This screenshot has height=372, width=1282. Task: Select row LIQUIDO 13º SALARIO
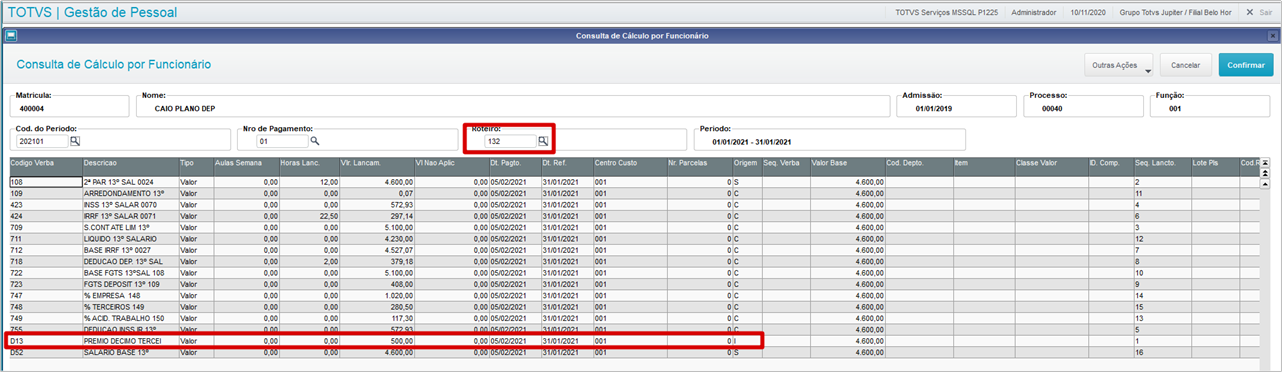[634, 238]
